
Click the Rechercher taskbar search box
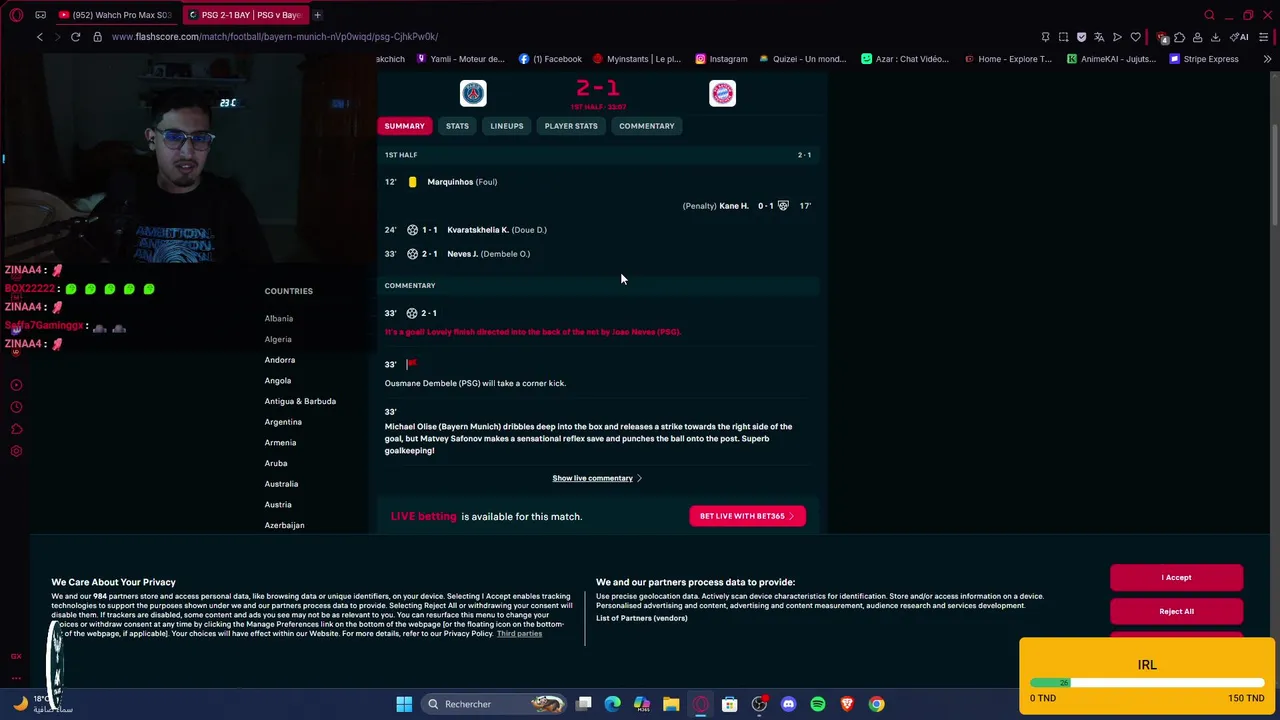pyautogui.click(x=495, y=704)
